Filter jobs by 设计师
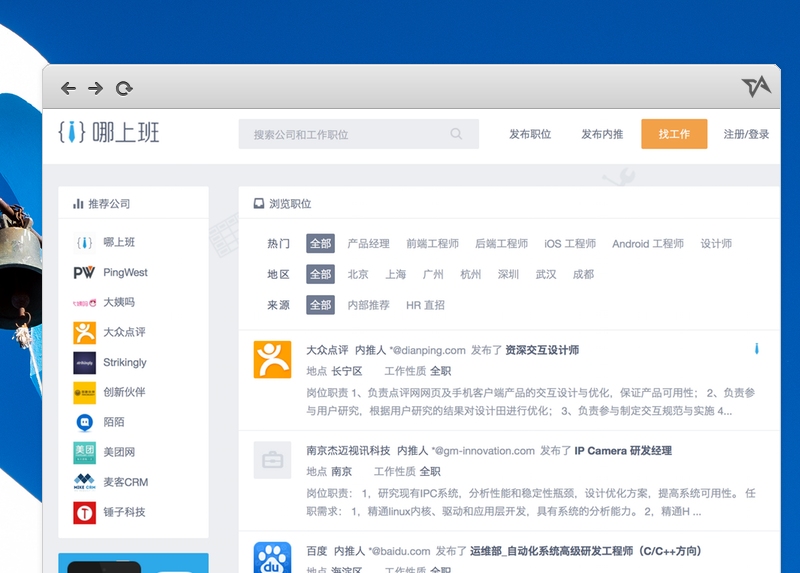The image size is (800, 573). pyautogui.click(x=716, y=244)
